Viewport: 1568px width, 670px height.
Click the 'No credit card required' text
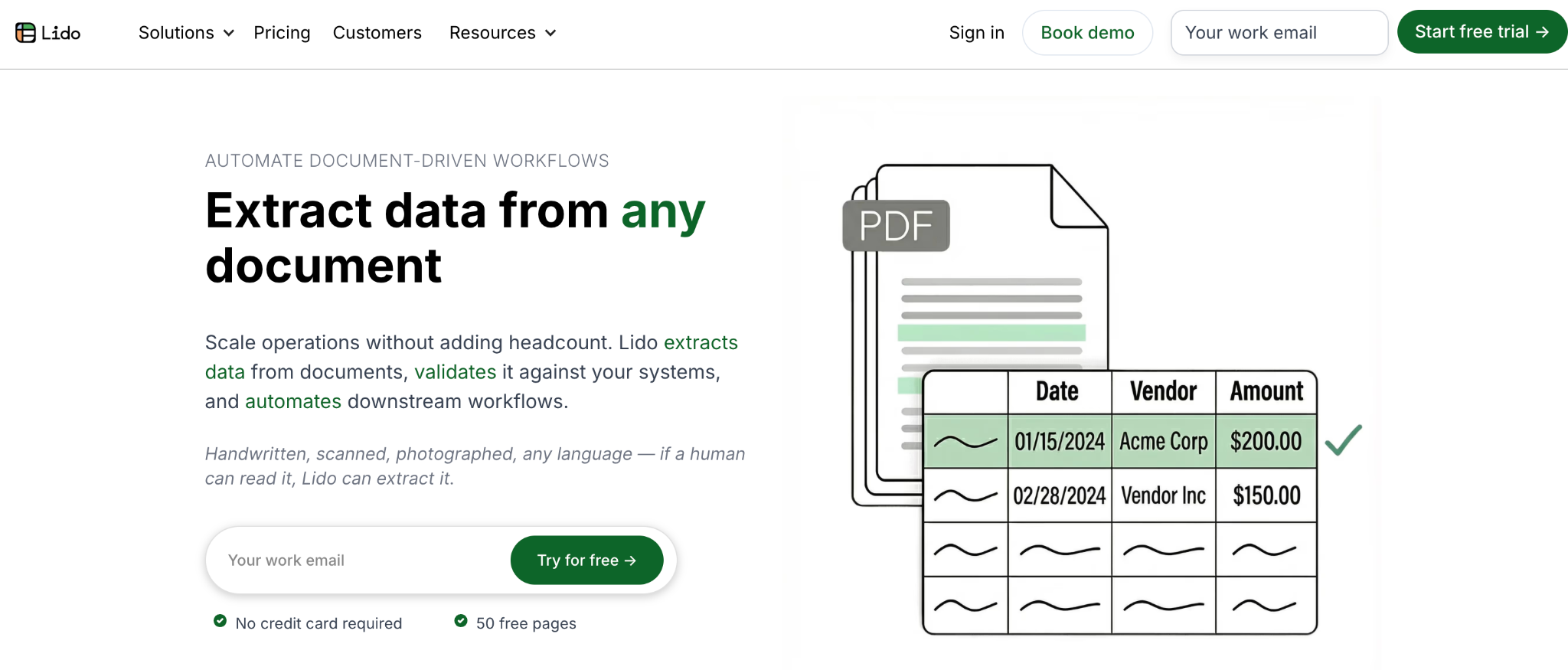coord(318,623)
